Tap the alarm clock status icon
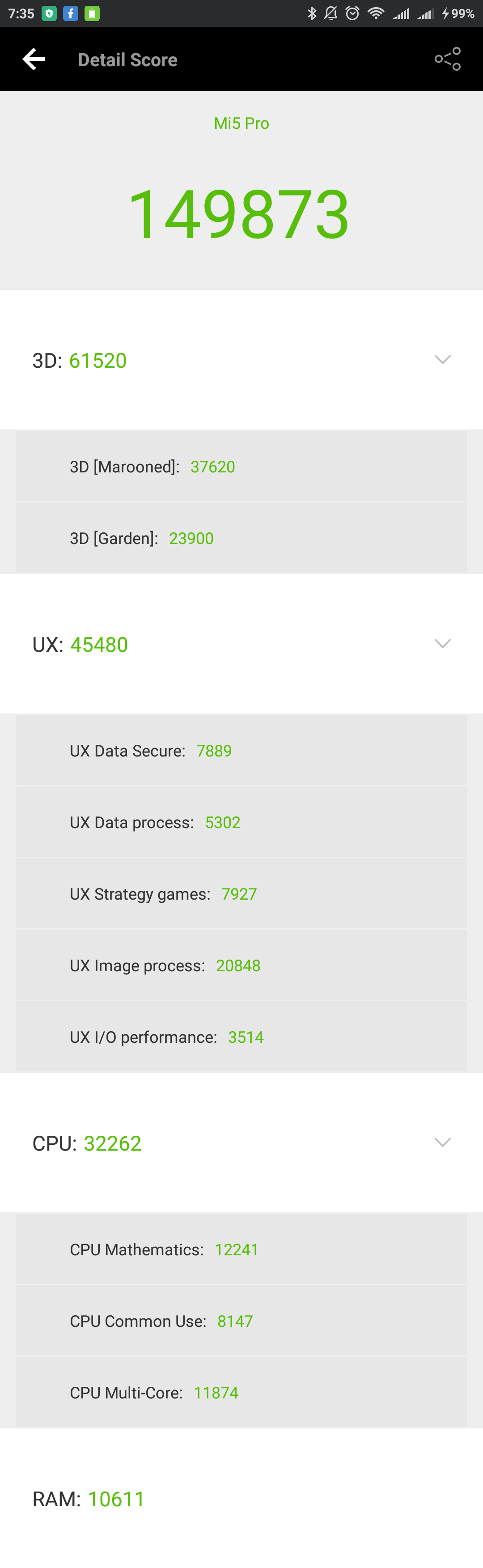The width and height of the screenshot is (483, 1568). 352,13
